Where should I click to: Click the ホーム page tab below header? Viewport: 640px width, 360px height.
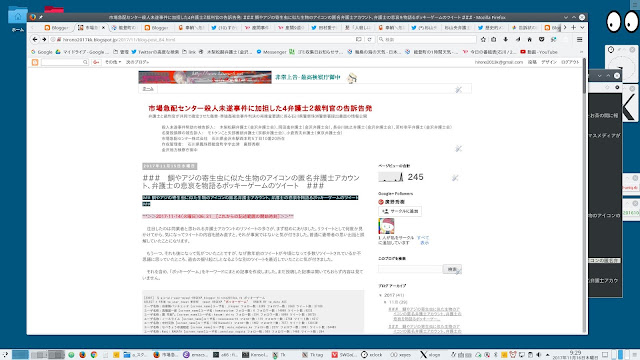click(x=148, y=89)
